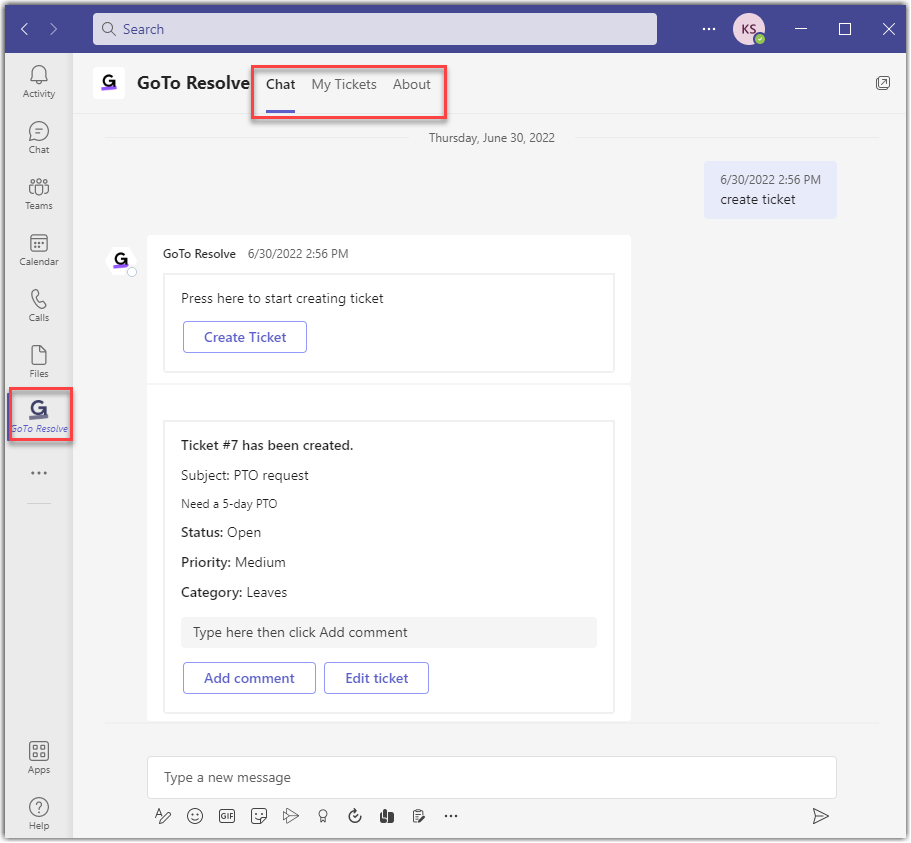Go back using the left navigation arrow
The width and height of the screenshot is (911, 843).
pos(24,29)
